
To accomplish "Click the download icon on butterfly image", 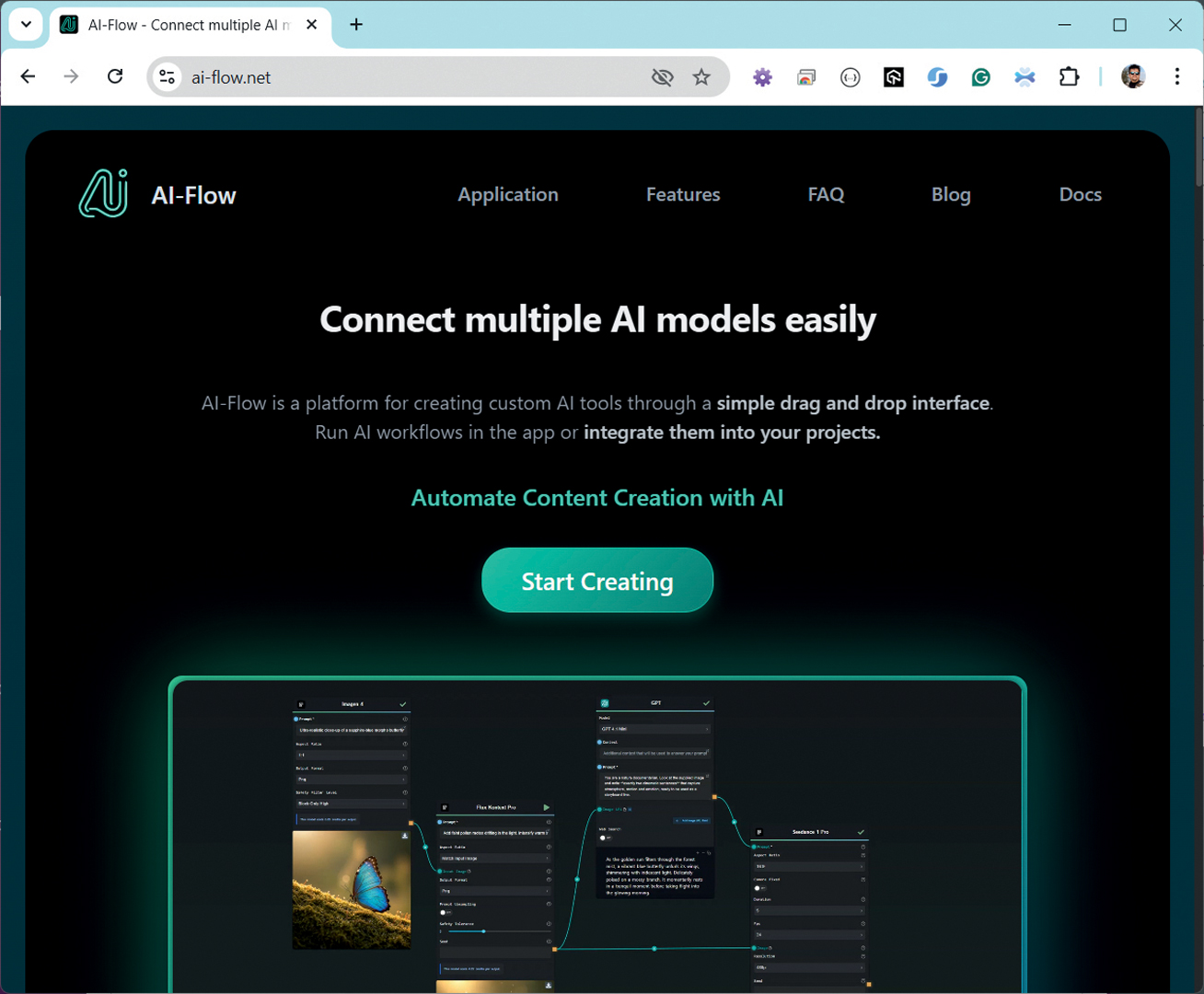I will point(404,836).
